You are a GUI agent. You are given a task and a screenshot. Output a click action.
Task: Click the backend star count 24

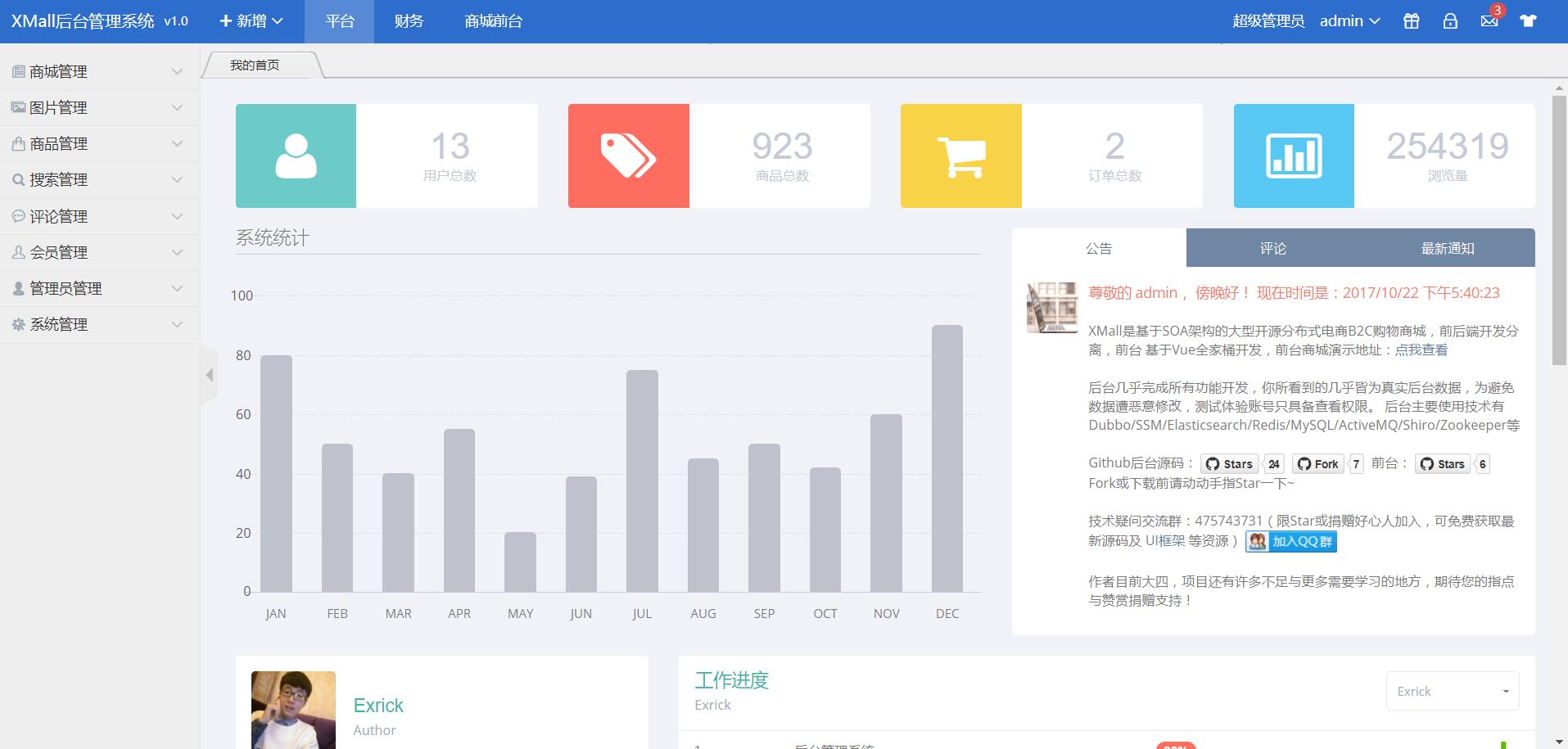click(1274, 464)
